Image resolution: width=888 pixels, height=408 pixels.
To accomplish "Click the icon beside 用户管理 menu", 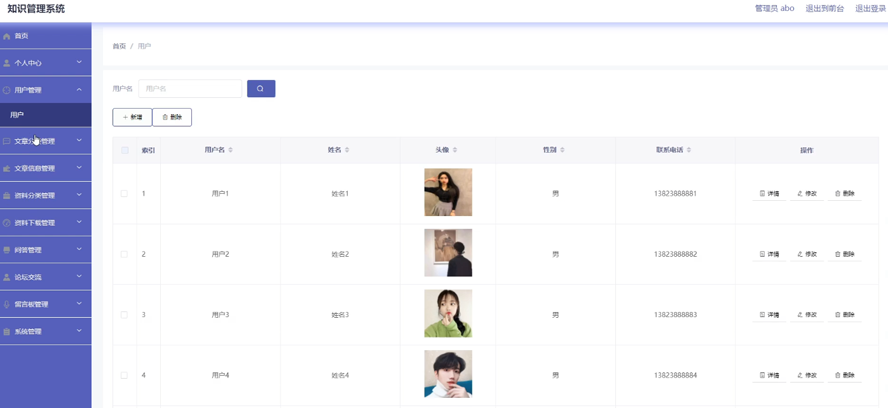I will pos(7,90).
